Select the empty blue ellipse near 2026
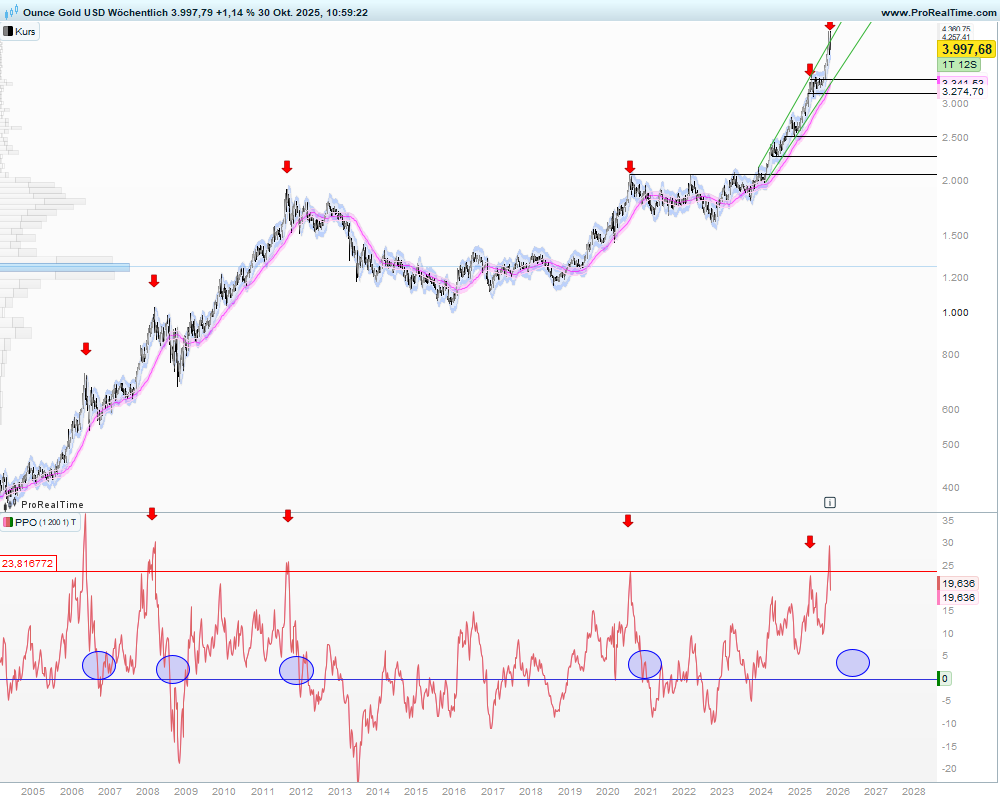Screen dimensions: 1000x800 click(852, 662)
